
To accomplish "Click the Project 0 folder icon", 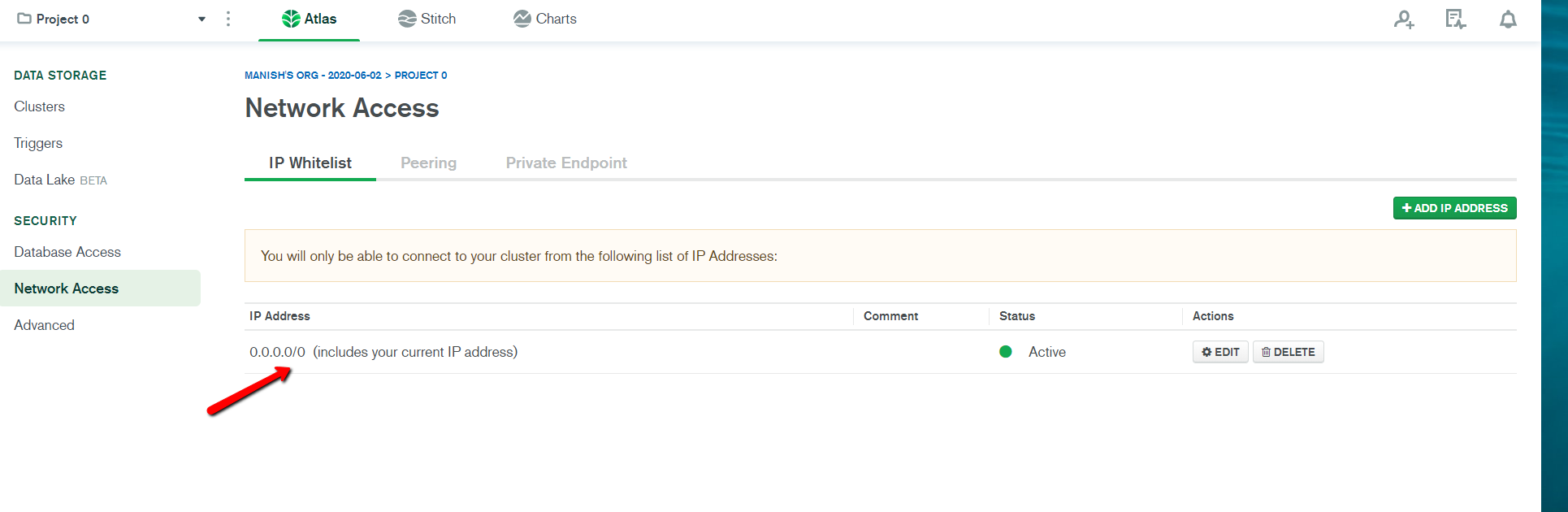I will [x=24, y=19].
